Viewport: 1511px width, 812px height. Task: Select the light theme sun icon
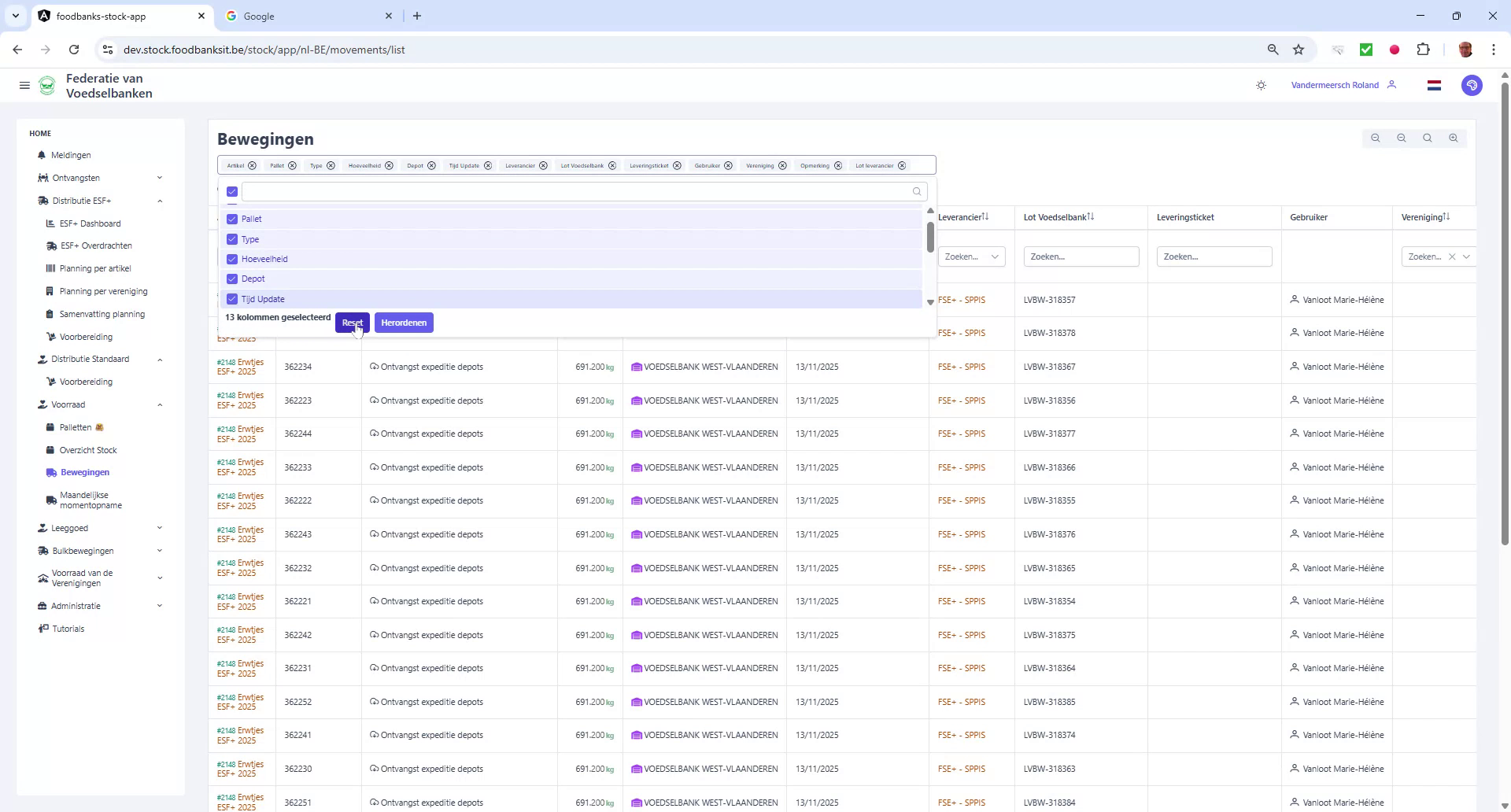point(1261,85)
